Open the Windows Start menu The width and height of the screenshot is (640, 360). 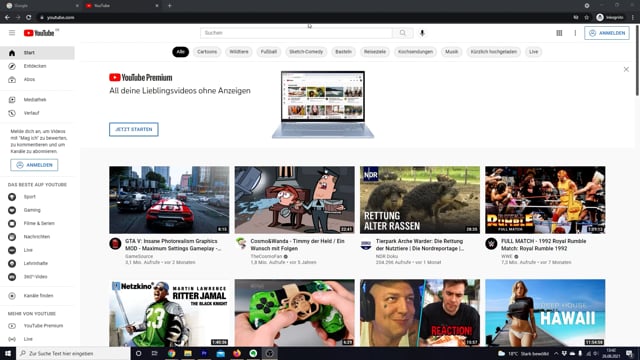(8, 353)
